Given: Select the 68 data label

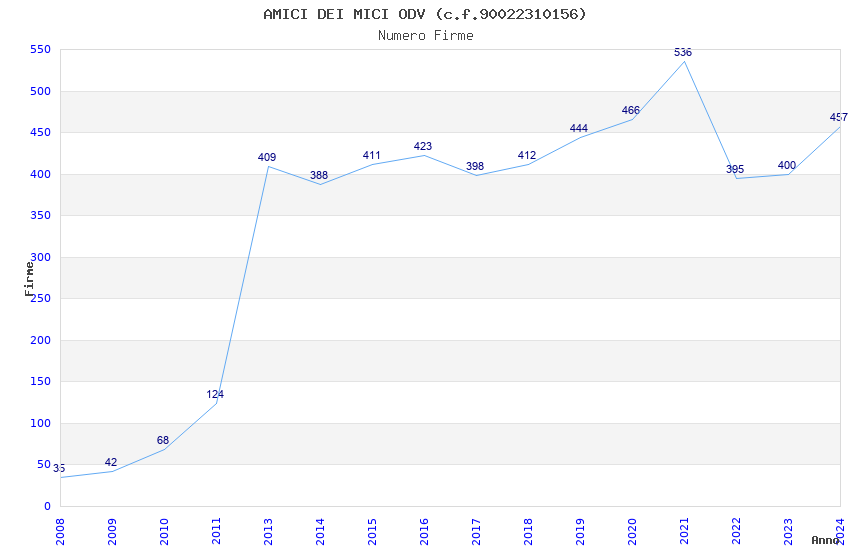Looking at the screenshot, I should click(x=163, y=440).
